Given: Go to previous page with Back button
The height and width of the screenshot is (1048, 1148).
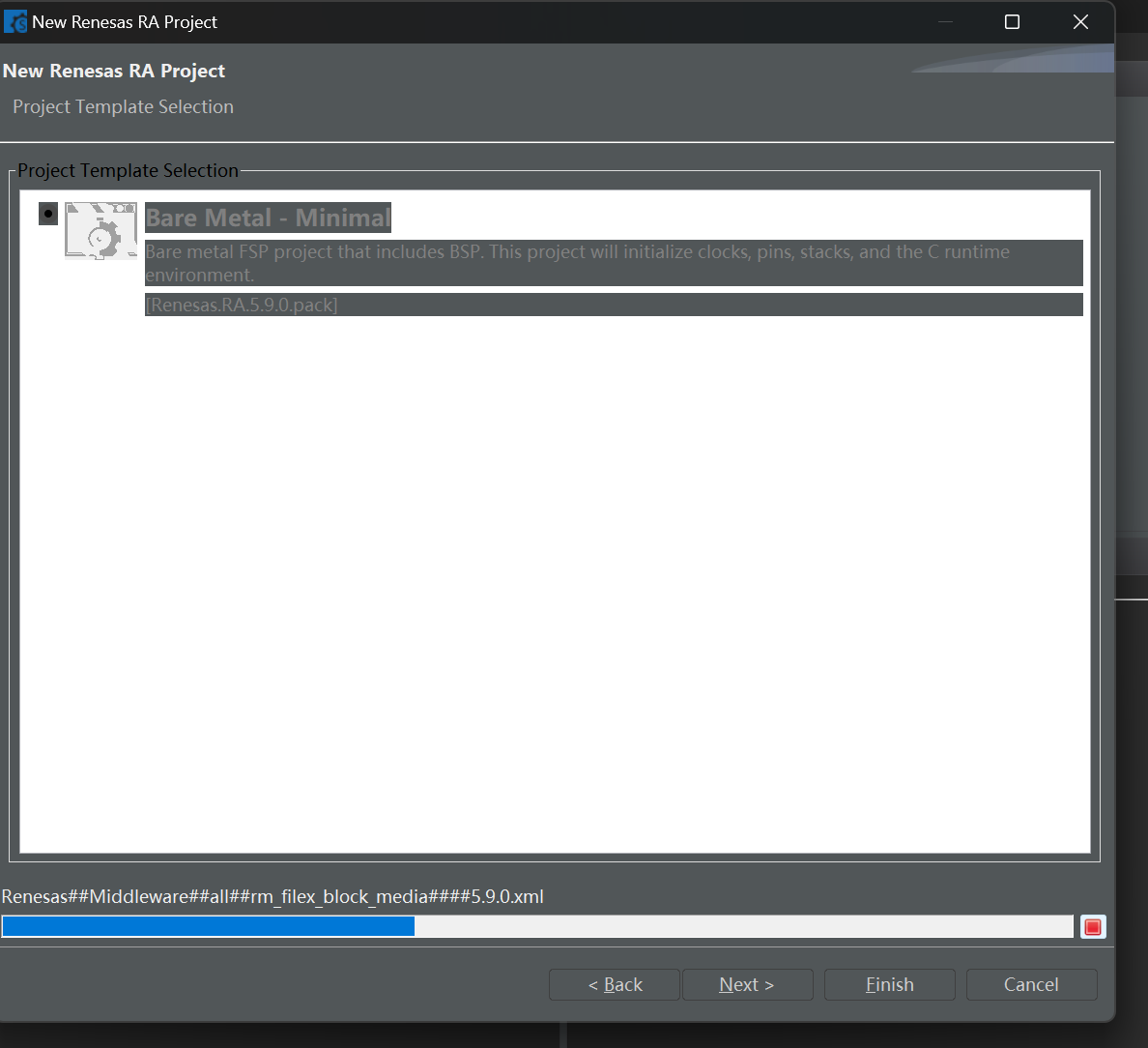Looking at the screenshot, I should click(x=615, y=984).
